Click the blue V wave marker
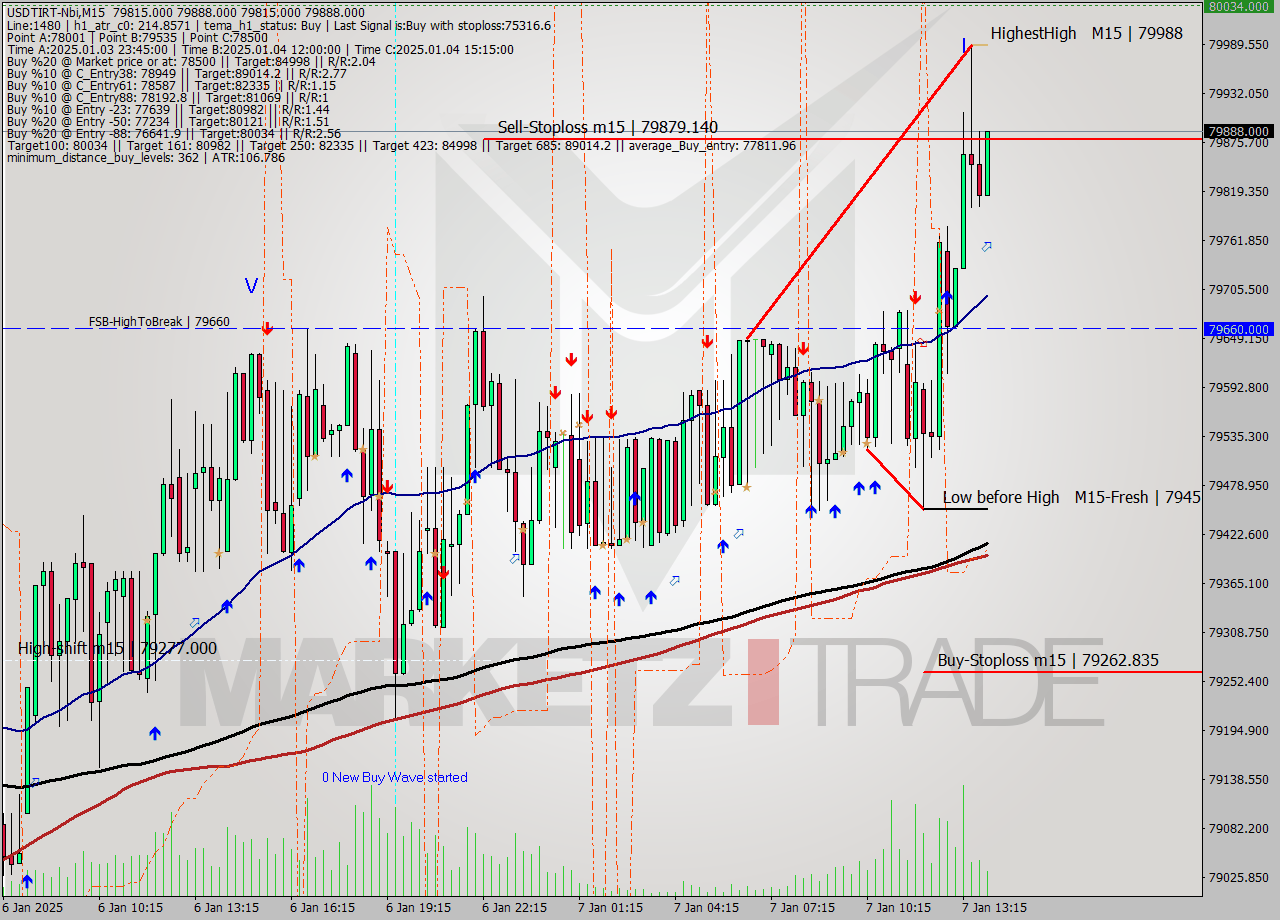Screen dimensions: 1280x920 point(251,286)
